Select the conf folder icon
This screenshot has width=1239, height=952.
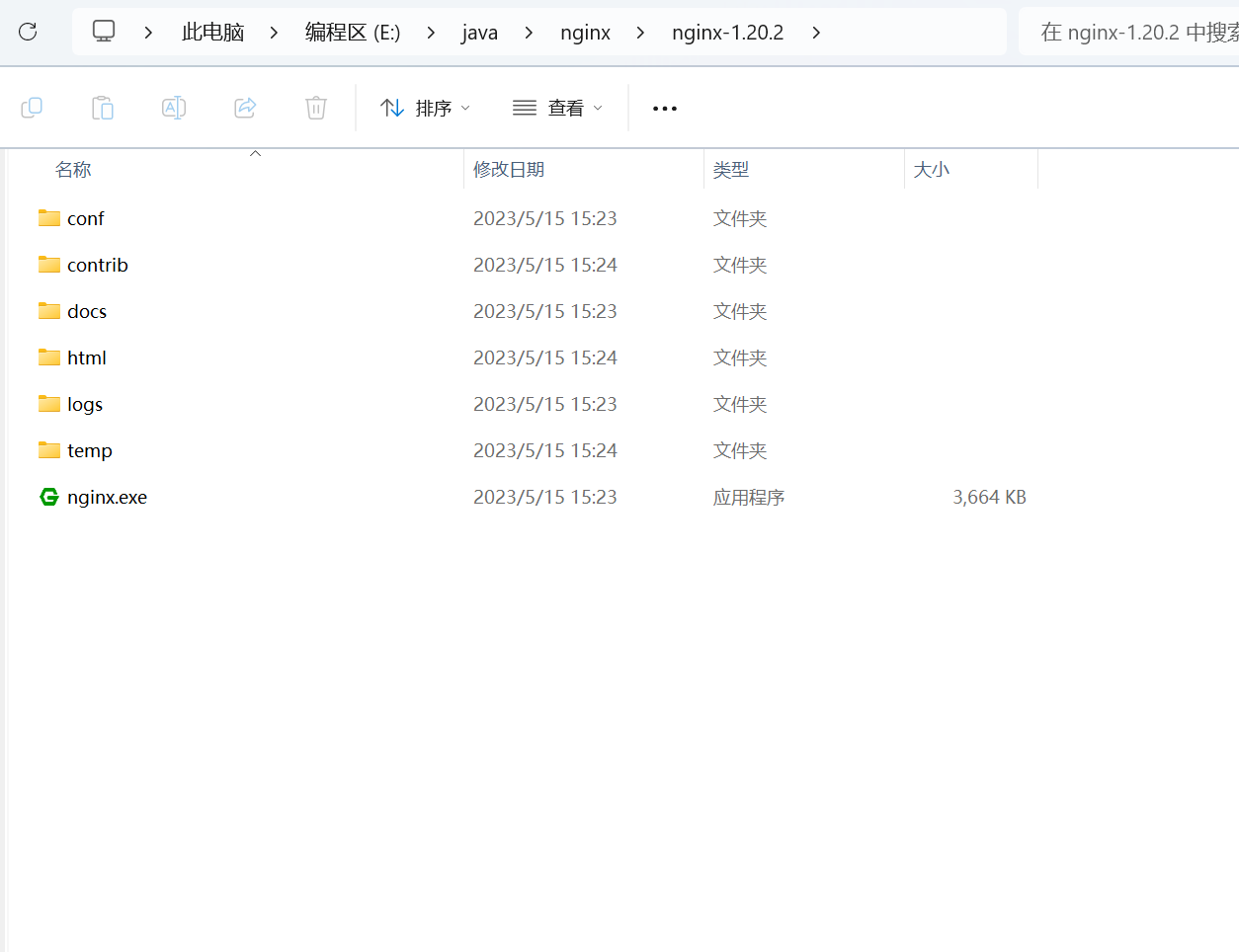pos(49,218)
